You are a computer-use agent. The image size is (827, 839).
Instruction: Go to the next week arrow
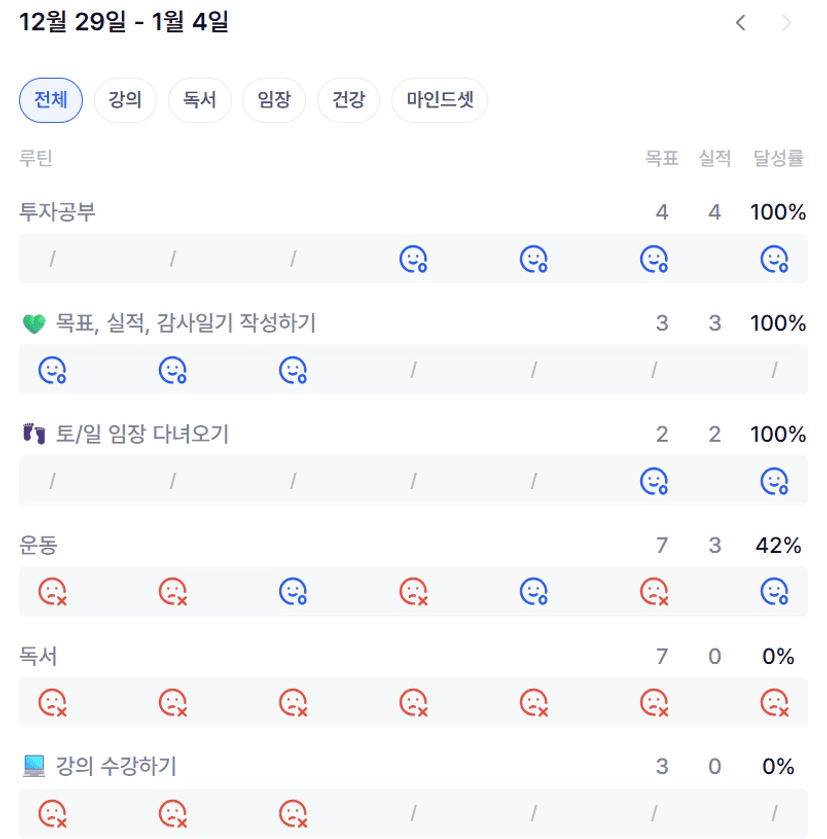pyautogui.click(x=787, y=23)
